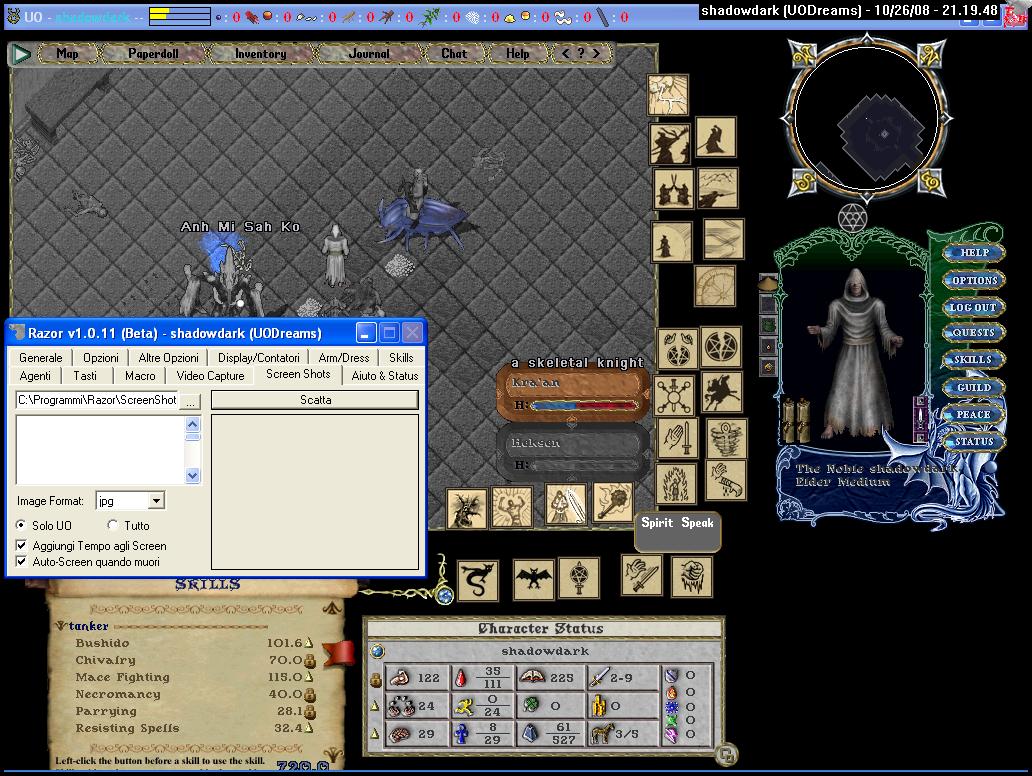1032x776 pixels.
Task: Toggle the Necromancy skill padlock
Action: (x=309, y=694)
